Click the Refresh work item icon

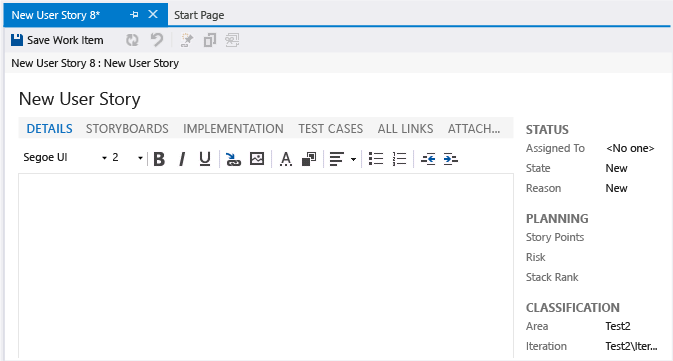(x=132, y=40)
